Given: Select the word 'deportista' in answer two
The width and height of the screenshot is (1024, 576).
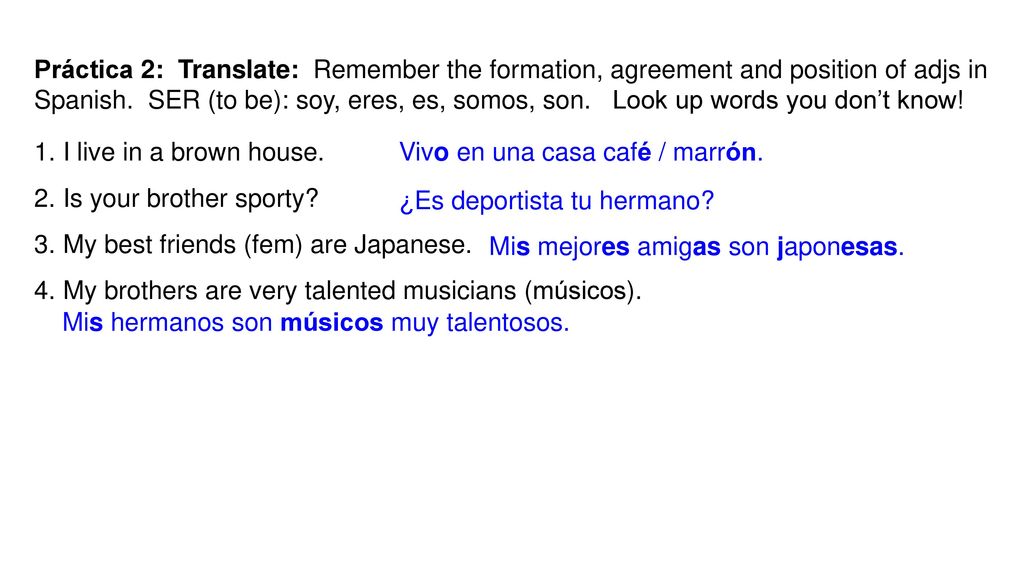Looking at the screenshot, I should (x=507, y=202).
